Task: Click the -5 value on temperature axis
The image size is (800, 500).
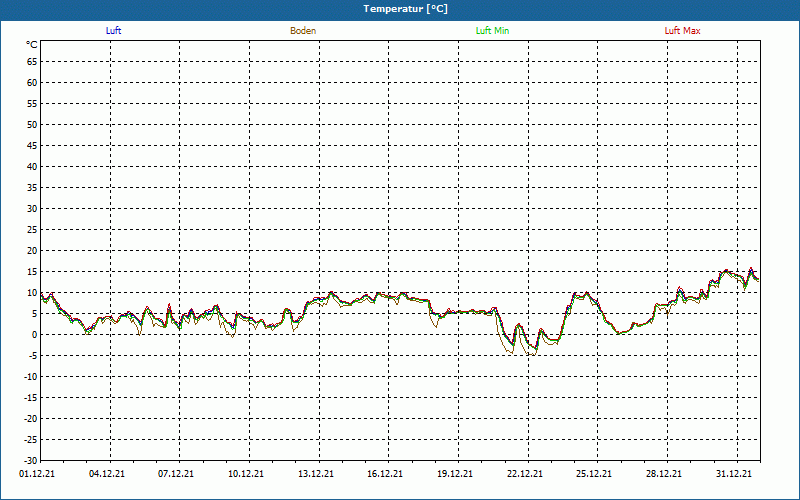Action: (33, 356)
